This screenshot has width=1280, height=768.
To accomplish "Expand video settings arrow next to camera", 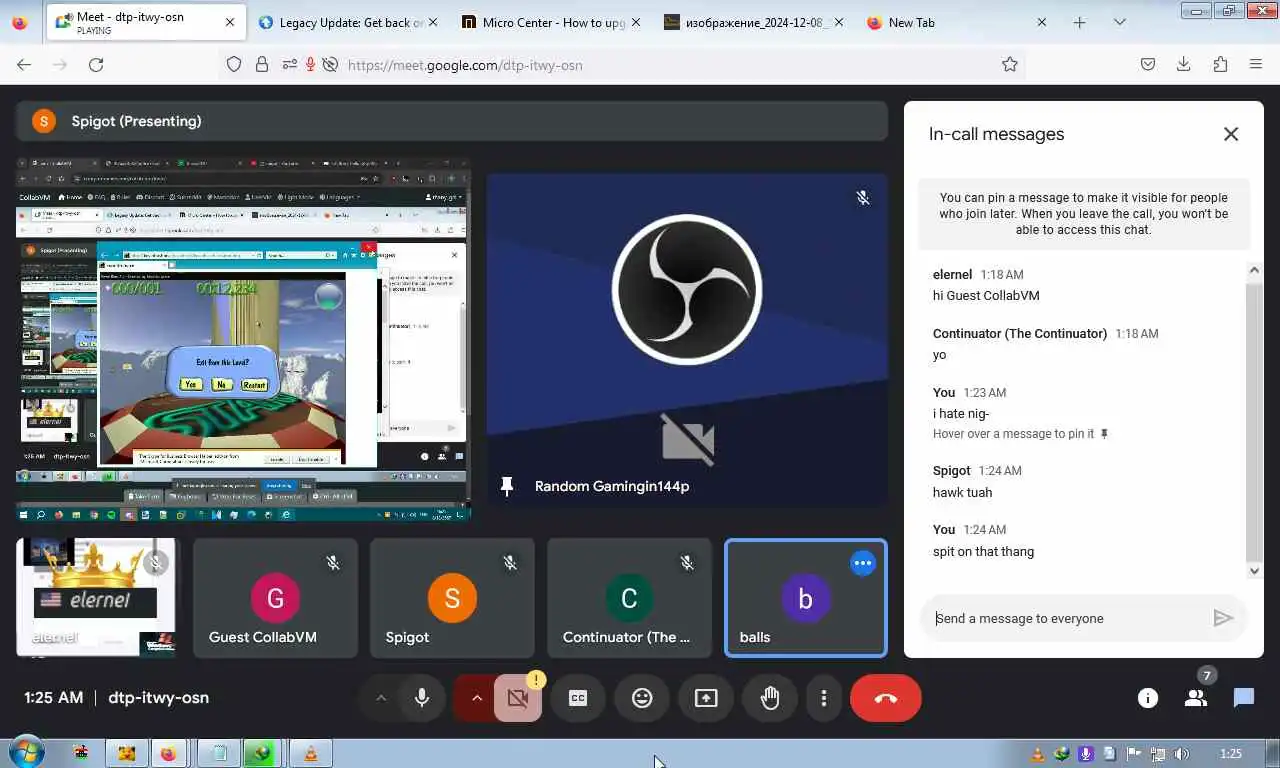I will tap(476, 698).
